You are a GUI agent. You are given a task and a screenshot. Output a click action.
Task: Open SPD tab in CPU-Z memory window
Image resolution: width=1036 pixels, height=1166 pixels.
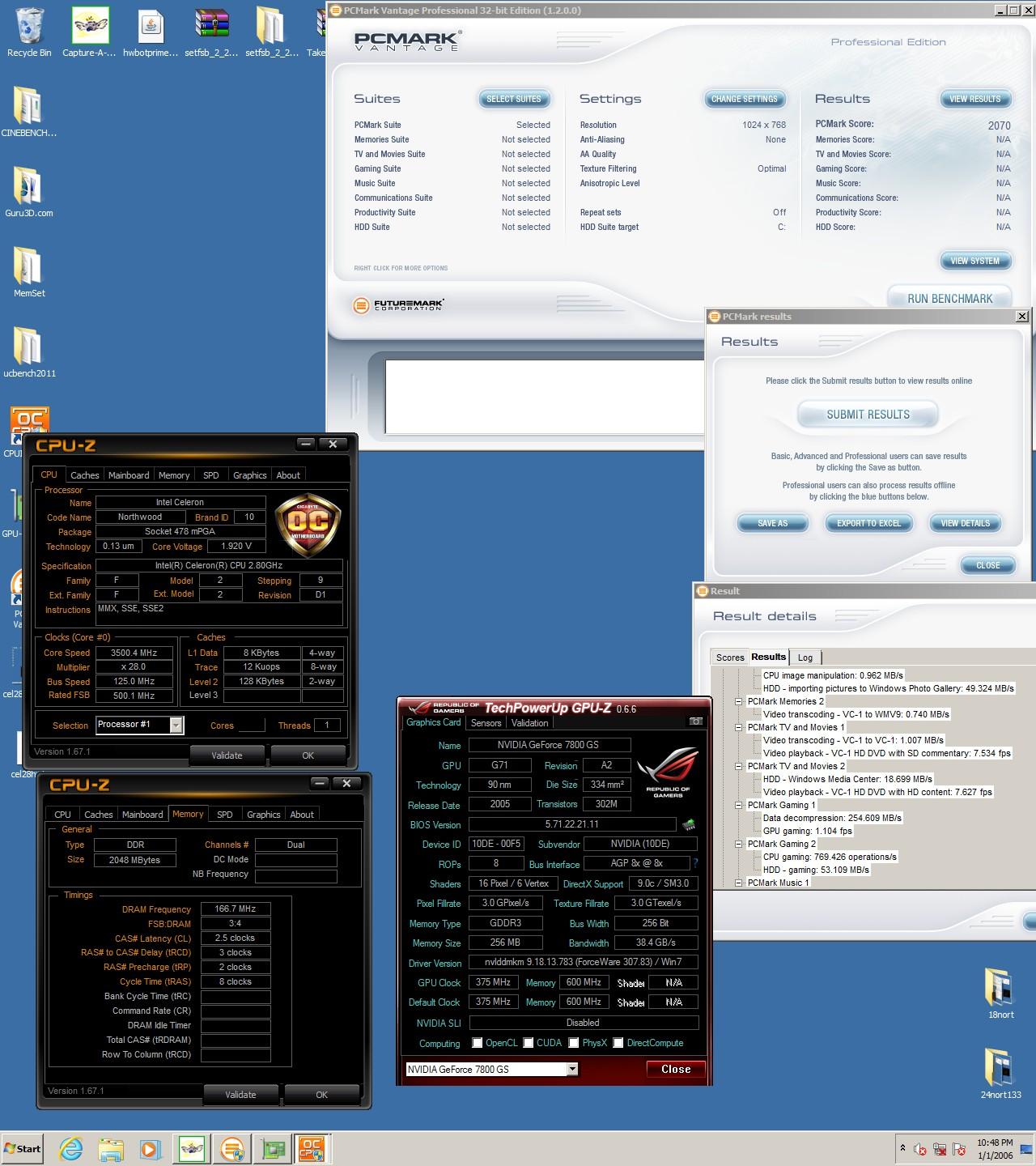[x=225, y=815]
